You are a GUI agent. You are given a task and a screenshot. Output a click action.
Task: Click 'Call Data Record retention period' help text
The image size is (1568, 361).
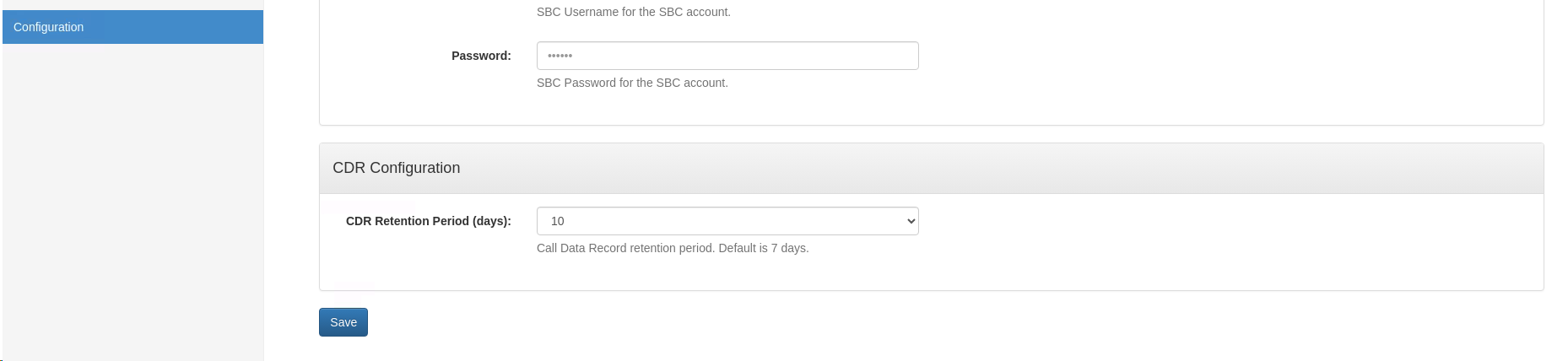(x=673, y=248)
